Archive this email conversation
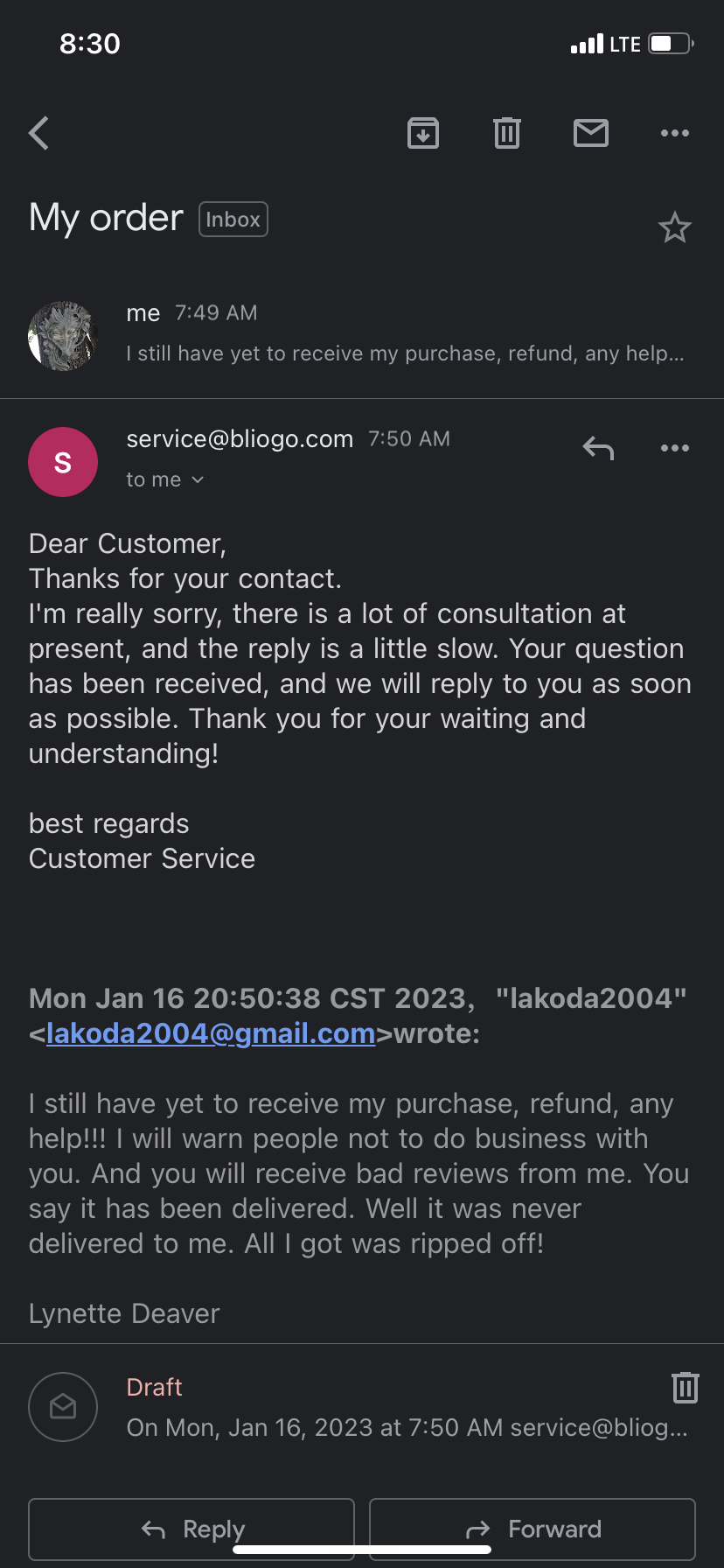This screenshot has width=724, height=1568. pyautogui.click(x=423, y=133)
